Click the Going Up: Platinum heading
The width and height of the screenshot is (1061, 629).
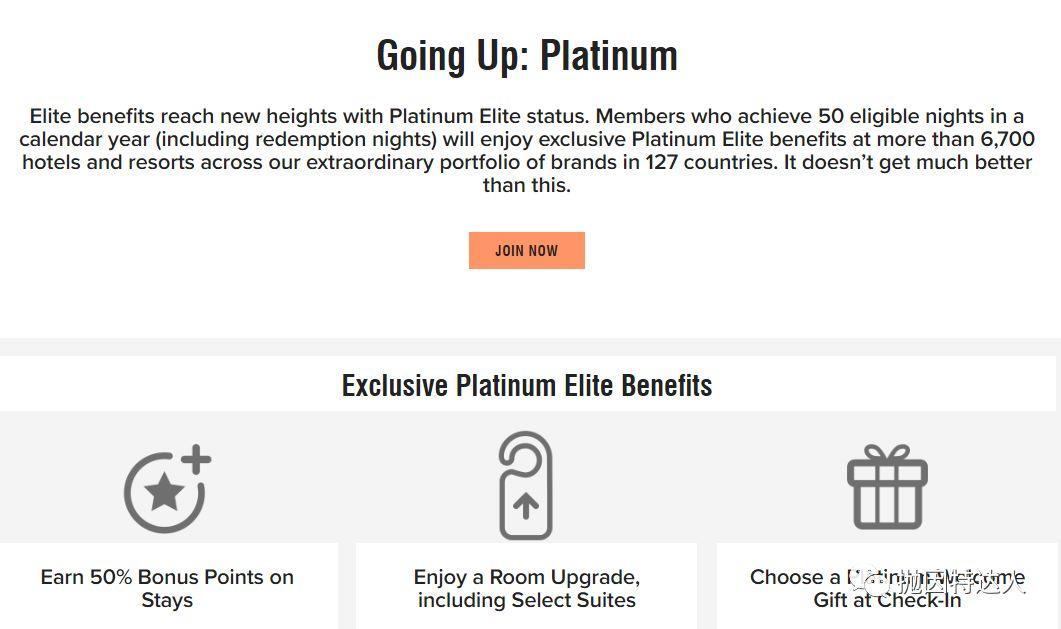tap(526, 56)
